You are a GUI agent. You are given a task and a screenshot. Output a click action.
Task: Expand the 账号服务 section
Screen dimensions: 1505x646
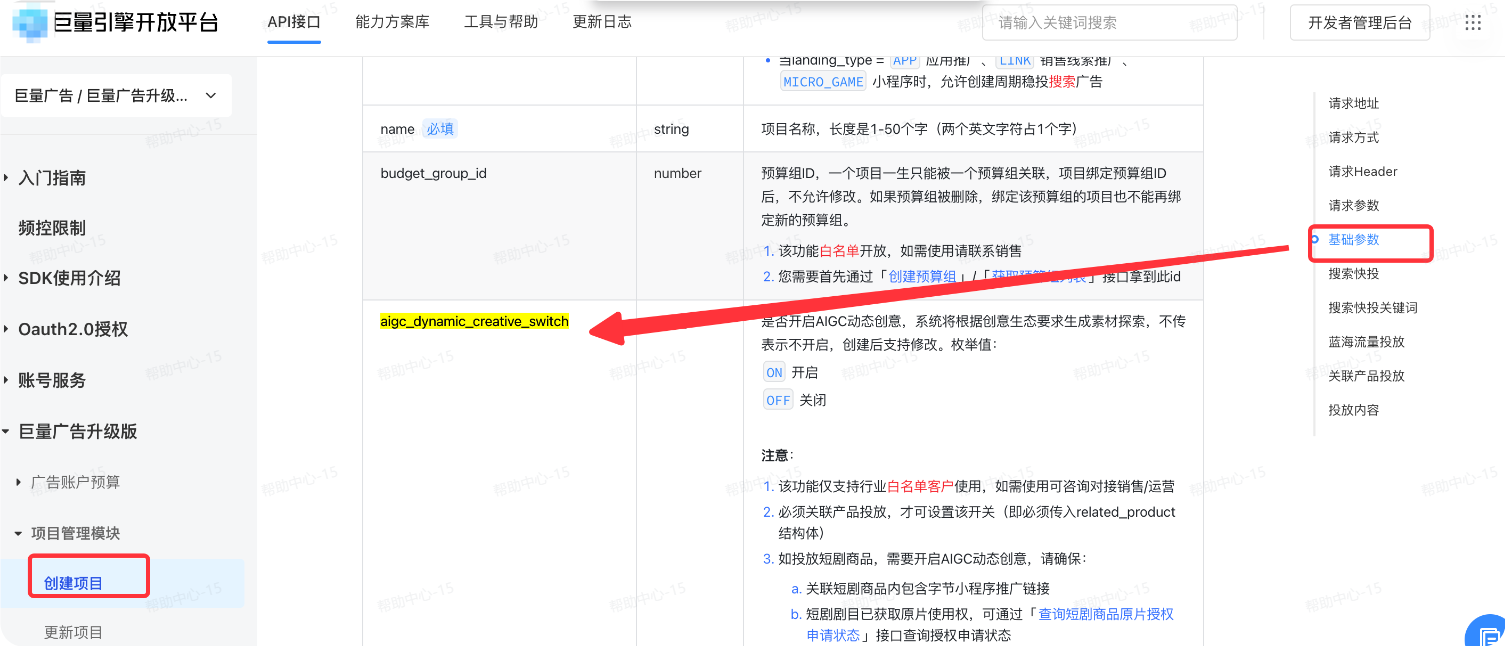coord(52,380)
